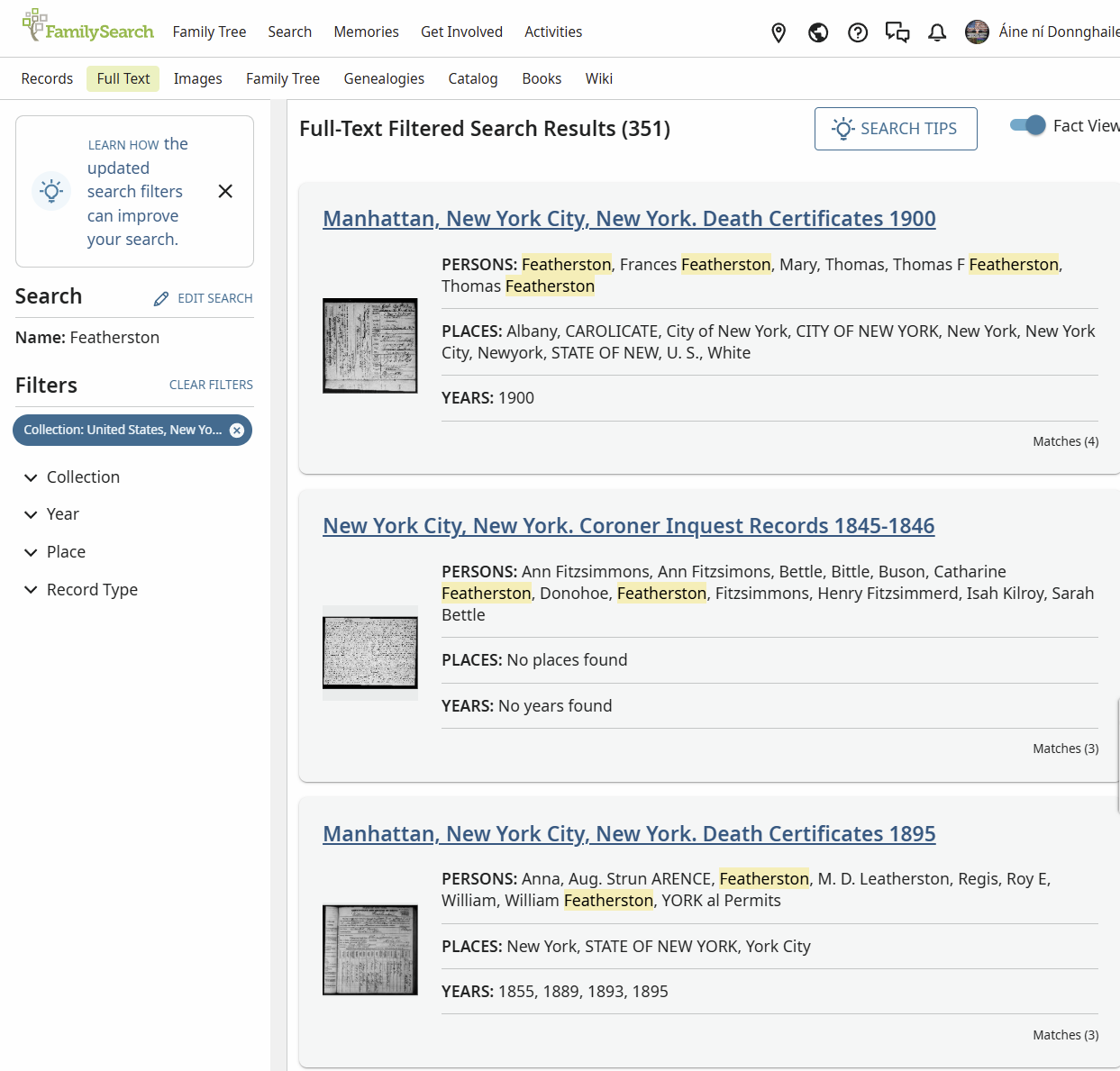This screenshot has height=1071, width=1120.
Task: Switch to the Images tab
Action: point(198,79)
